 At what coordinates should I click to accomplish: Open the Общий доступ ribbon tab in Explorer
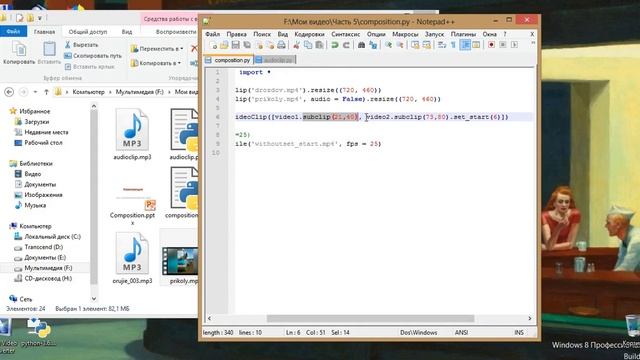[x=88, y=31]
